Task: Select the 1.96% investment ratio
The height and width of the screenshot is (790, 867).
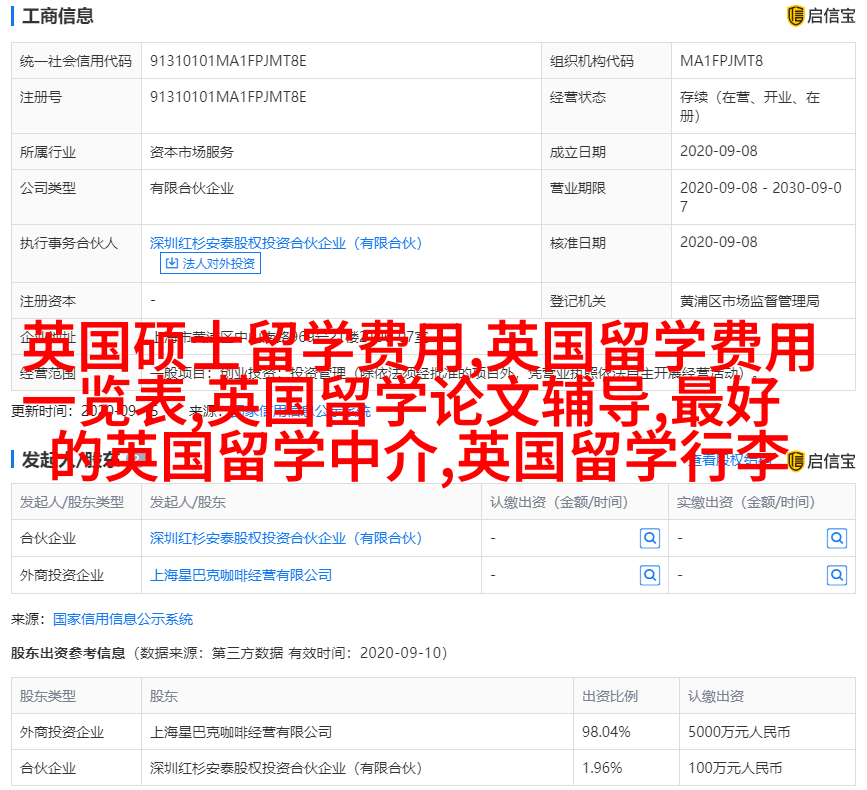Action: (x=602, y=768)
